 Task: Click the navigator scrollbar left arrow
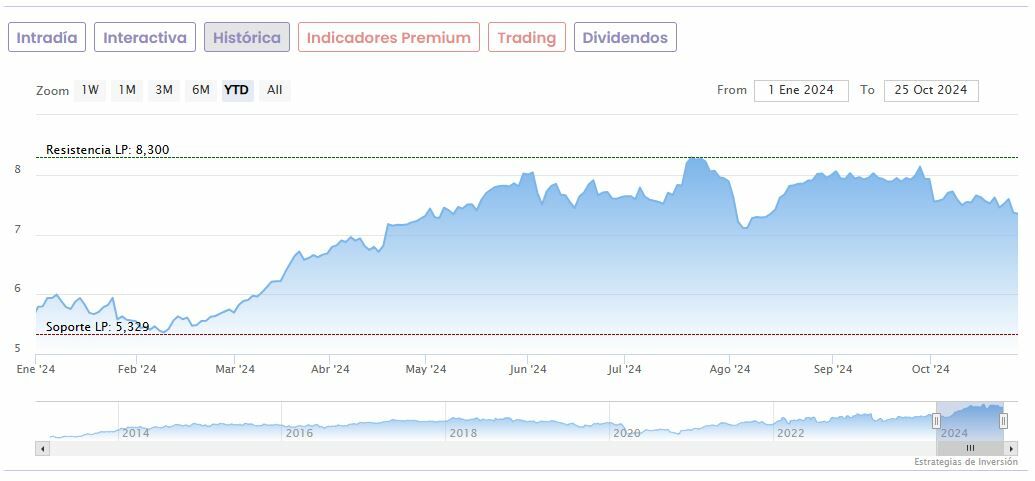(x=42, y=448)
